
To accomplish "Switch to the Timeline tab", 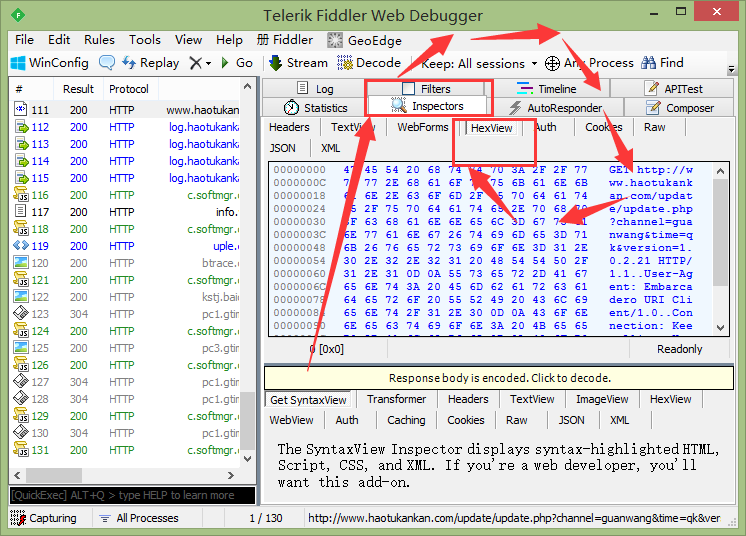I will click(x=547, y=88).
